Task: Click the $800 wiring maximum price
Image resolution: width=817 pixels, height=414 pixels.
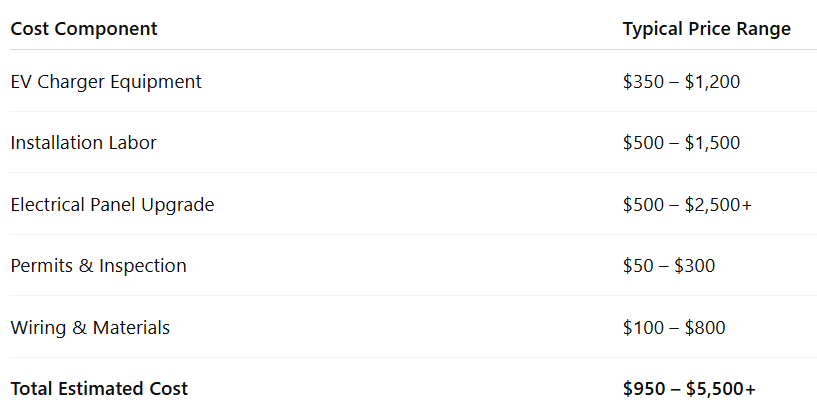Action: 705,328
